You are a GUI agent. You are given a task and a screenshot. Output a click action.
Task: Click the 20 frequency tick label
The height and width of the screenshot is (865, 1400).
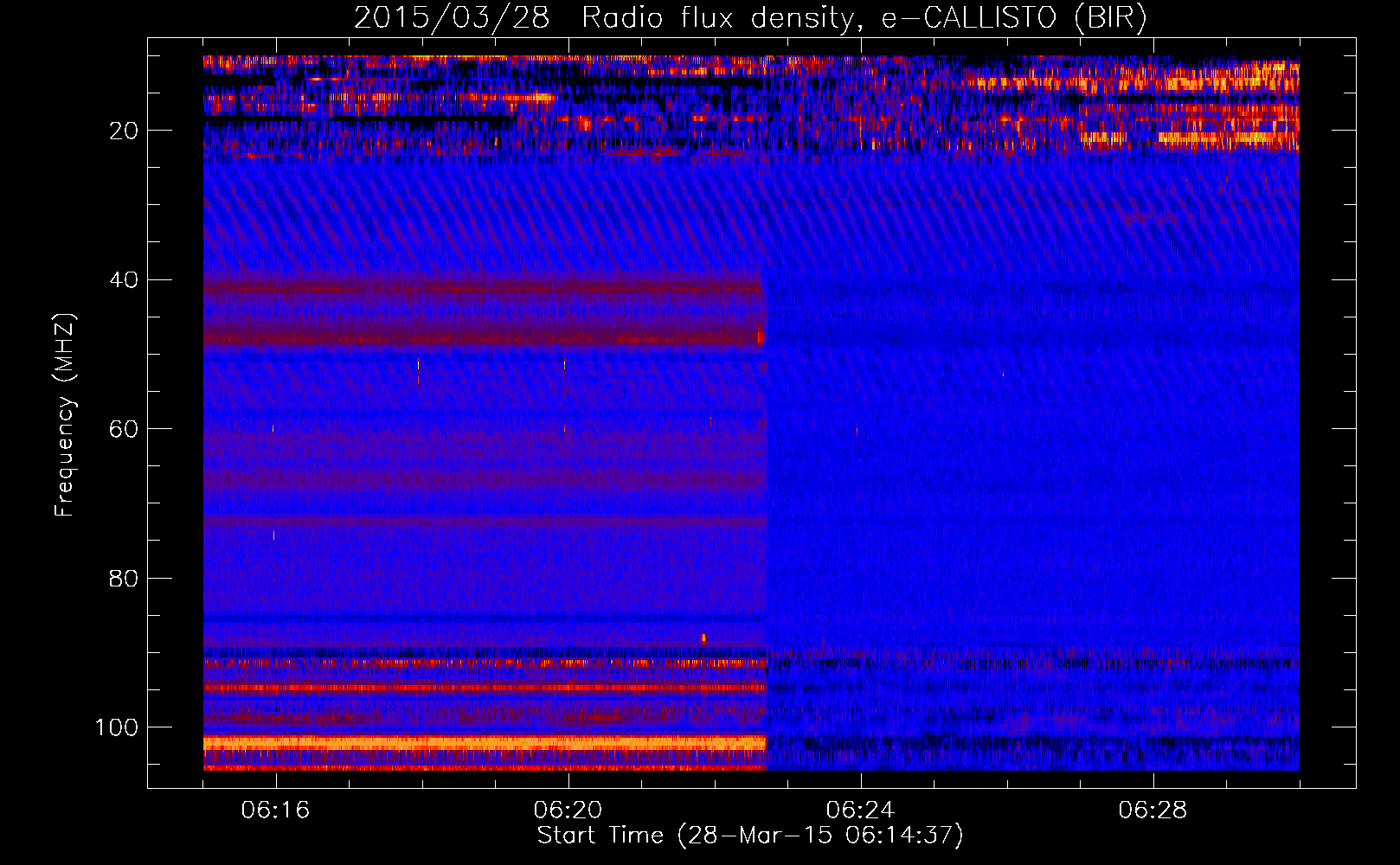pos(124,131)
